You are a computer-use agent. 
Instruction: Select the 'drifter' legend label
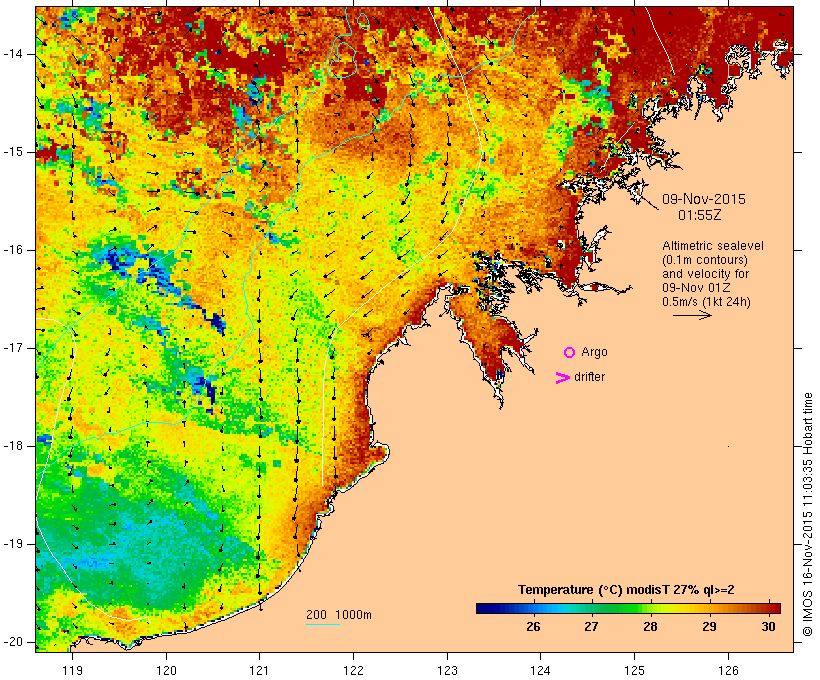[x=589, y=377]
